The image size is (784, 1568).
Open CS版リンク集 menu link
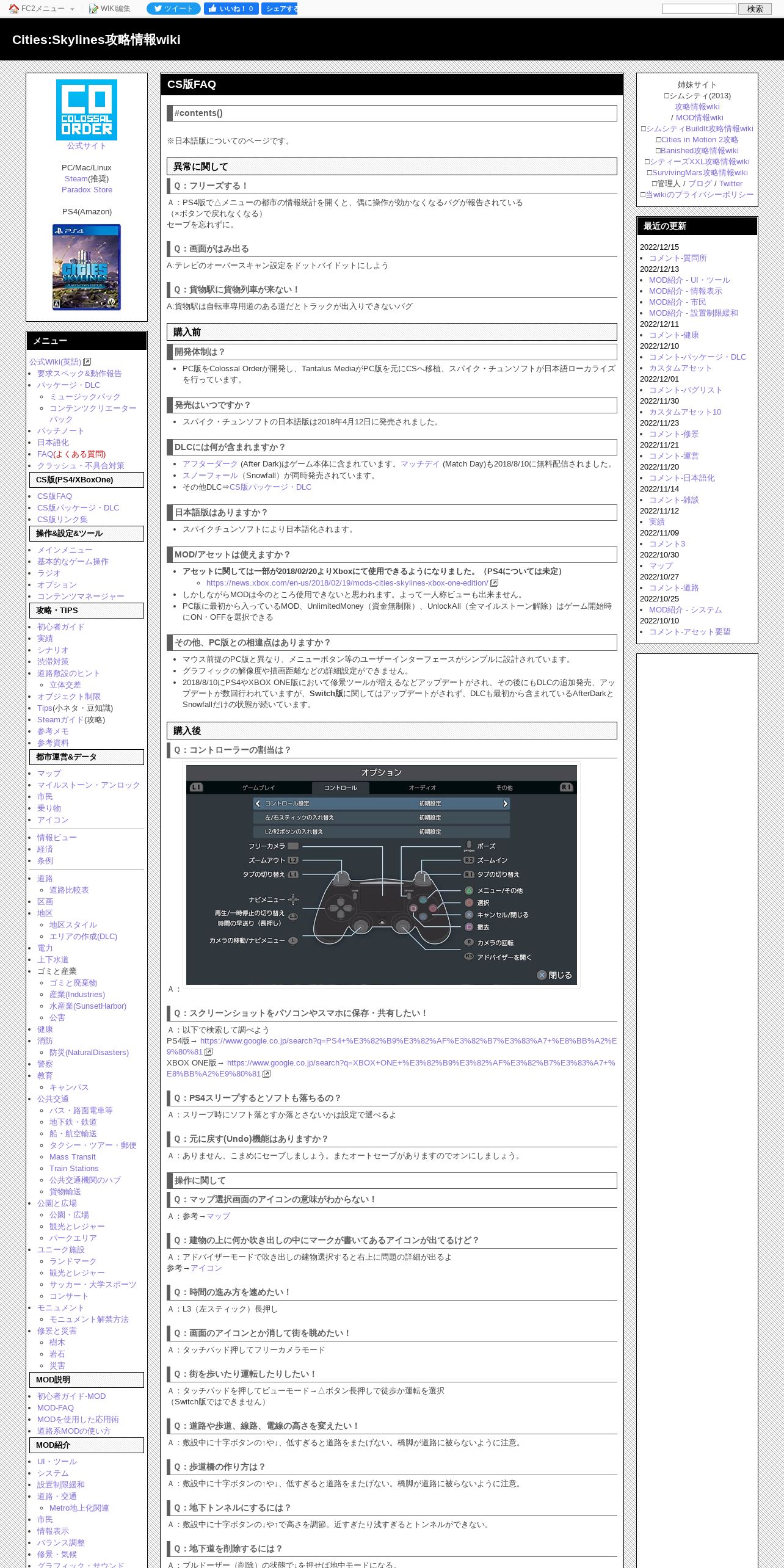point(62,519)
